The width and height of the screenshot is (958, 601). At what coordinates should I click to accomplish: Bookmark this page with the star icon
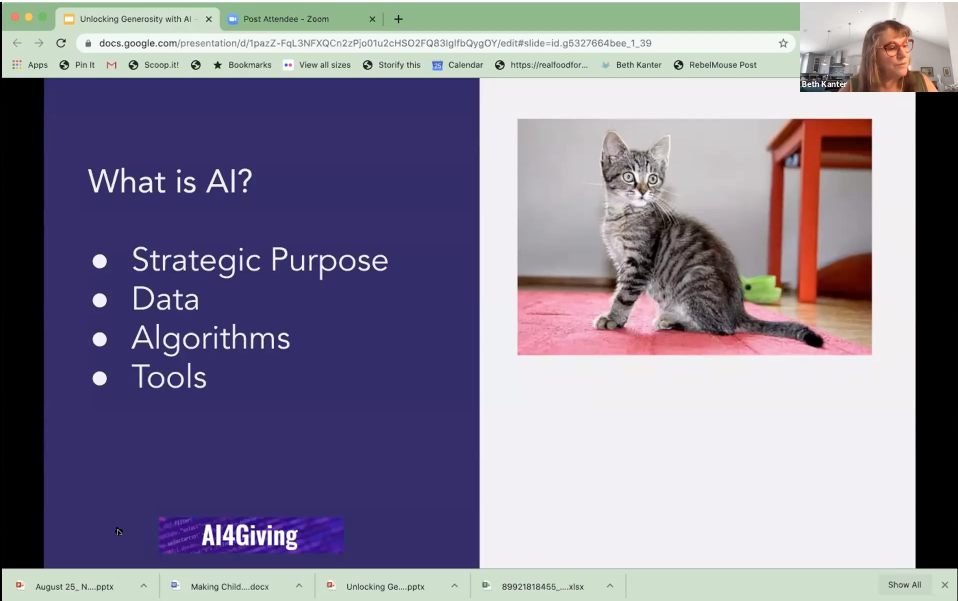tap(783, 43)
